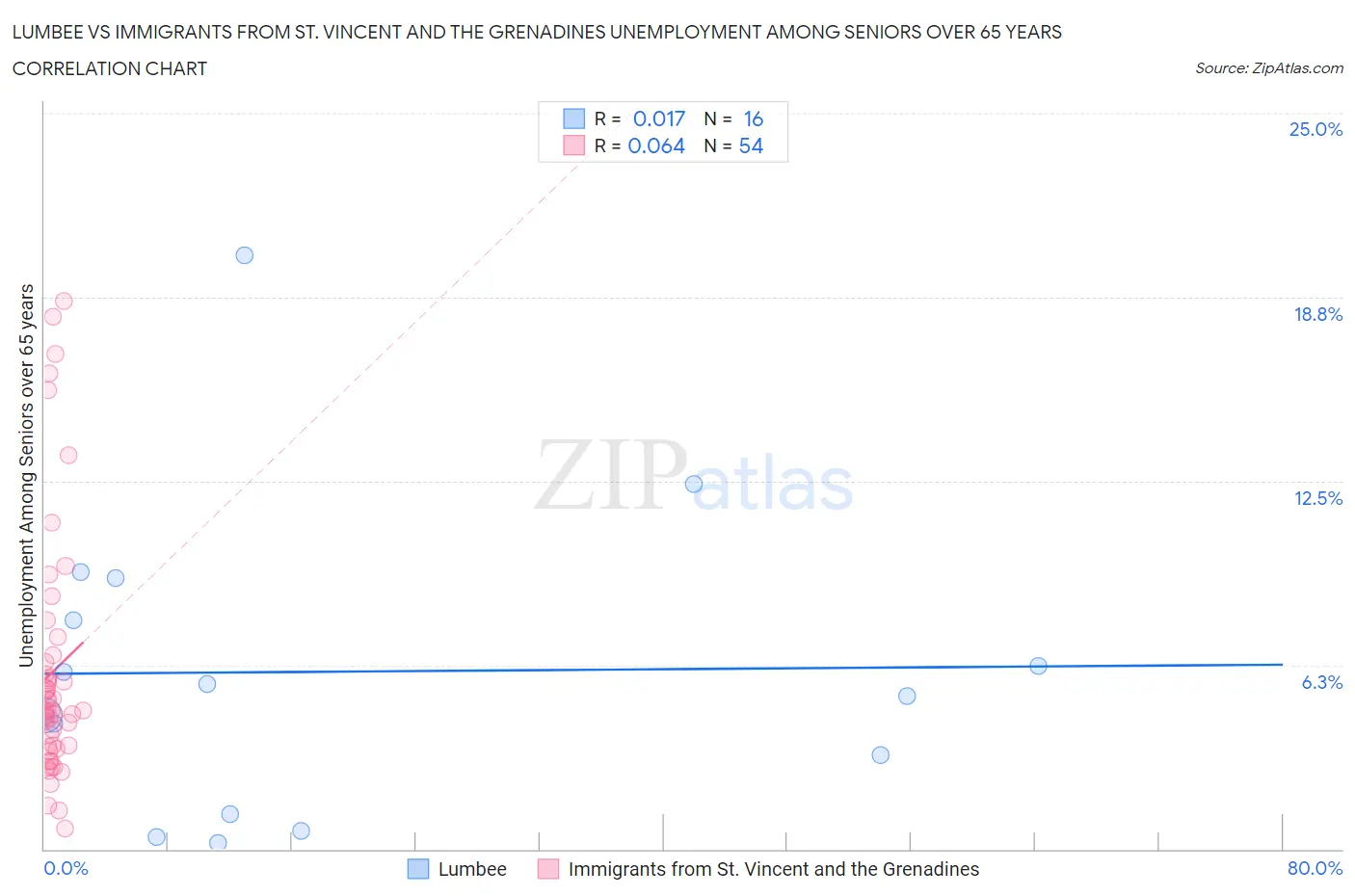Click the 18.8% y-axis label
The image size is (1355, 896).
(x=1317, y=314)
